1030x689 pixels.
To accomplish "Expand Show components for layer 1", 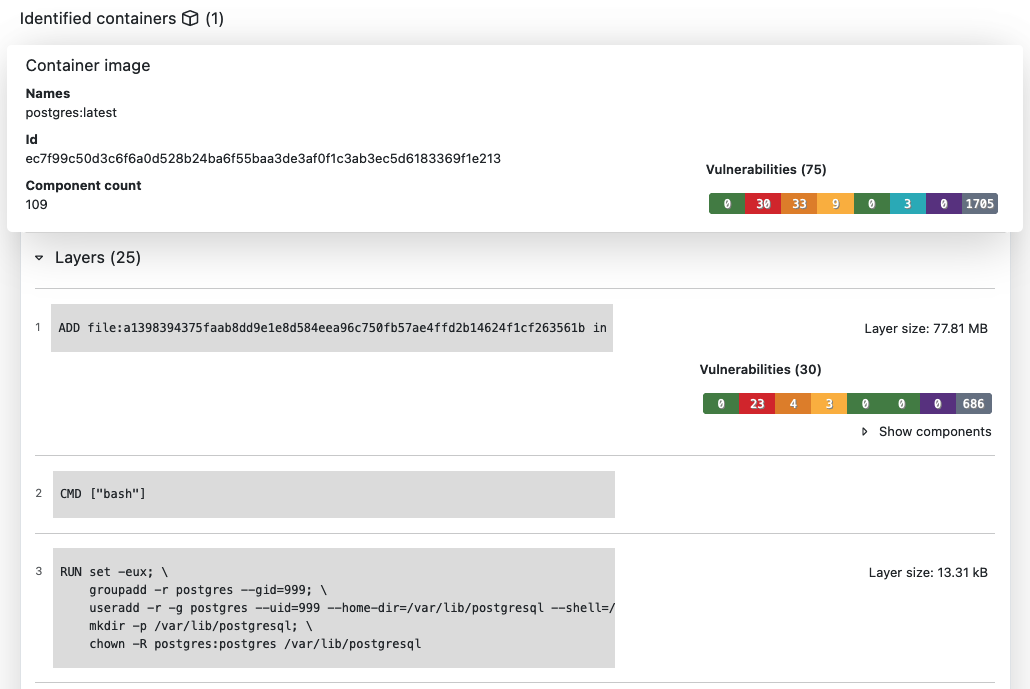I will pos(926,432).
